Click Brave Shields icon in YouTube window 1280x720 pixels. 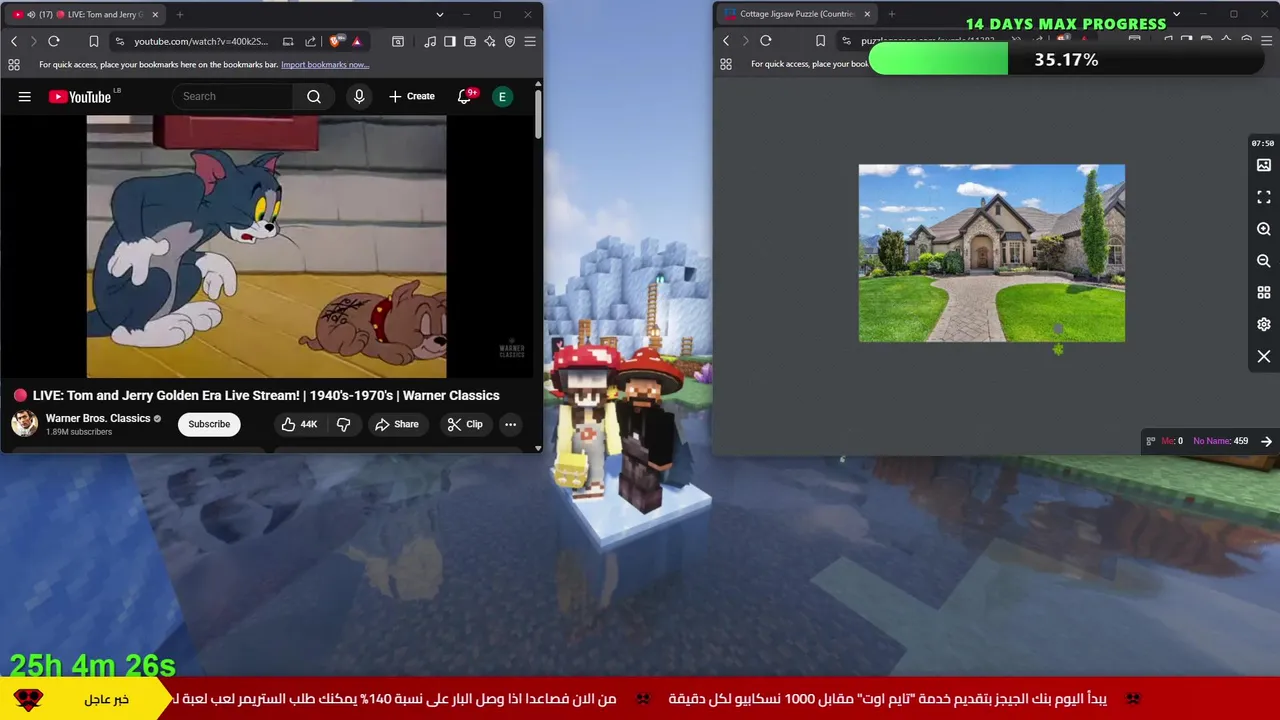point(335,41)
